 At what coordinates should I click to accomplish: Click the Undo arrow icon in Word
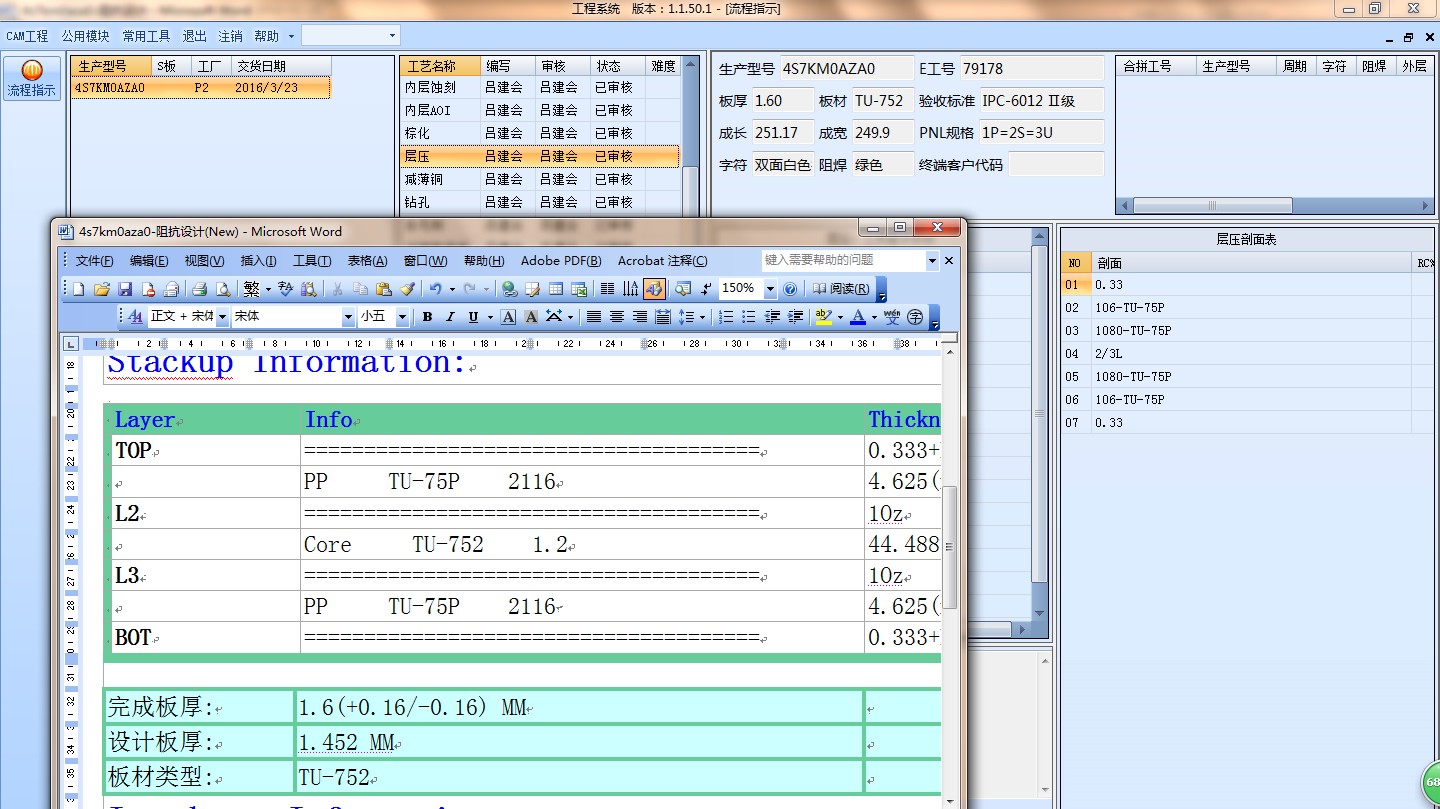435,289
